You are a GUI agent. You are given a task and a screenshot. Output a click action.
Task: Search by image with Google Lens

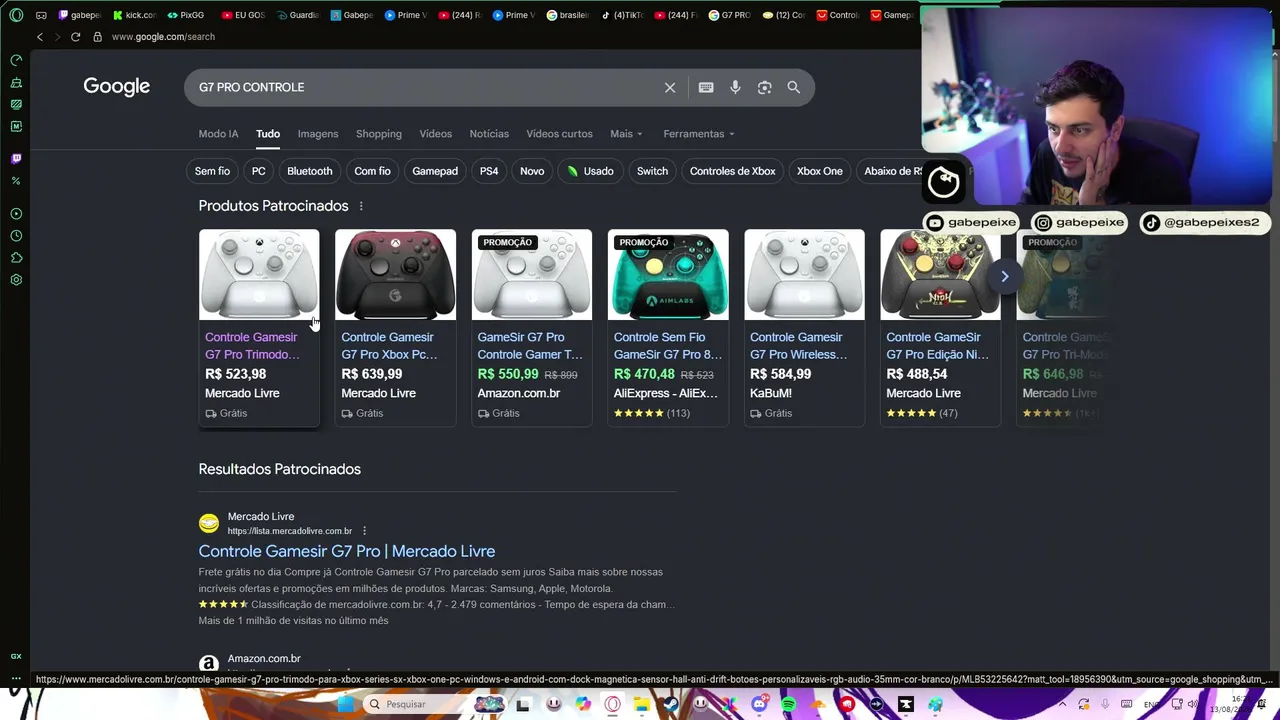click(764, 88)
